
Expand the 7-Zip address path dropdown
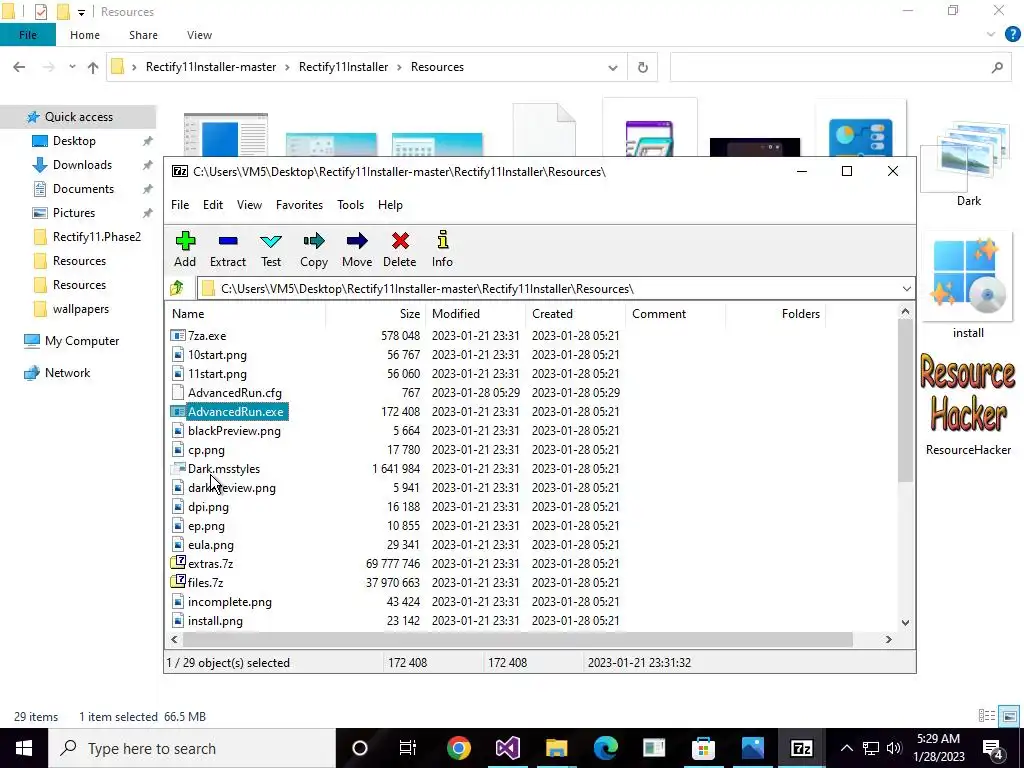click(x=906, y=289)
